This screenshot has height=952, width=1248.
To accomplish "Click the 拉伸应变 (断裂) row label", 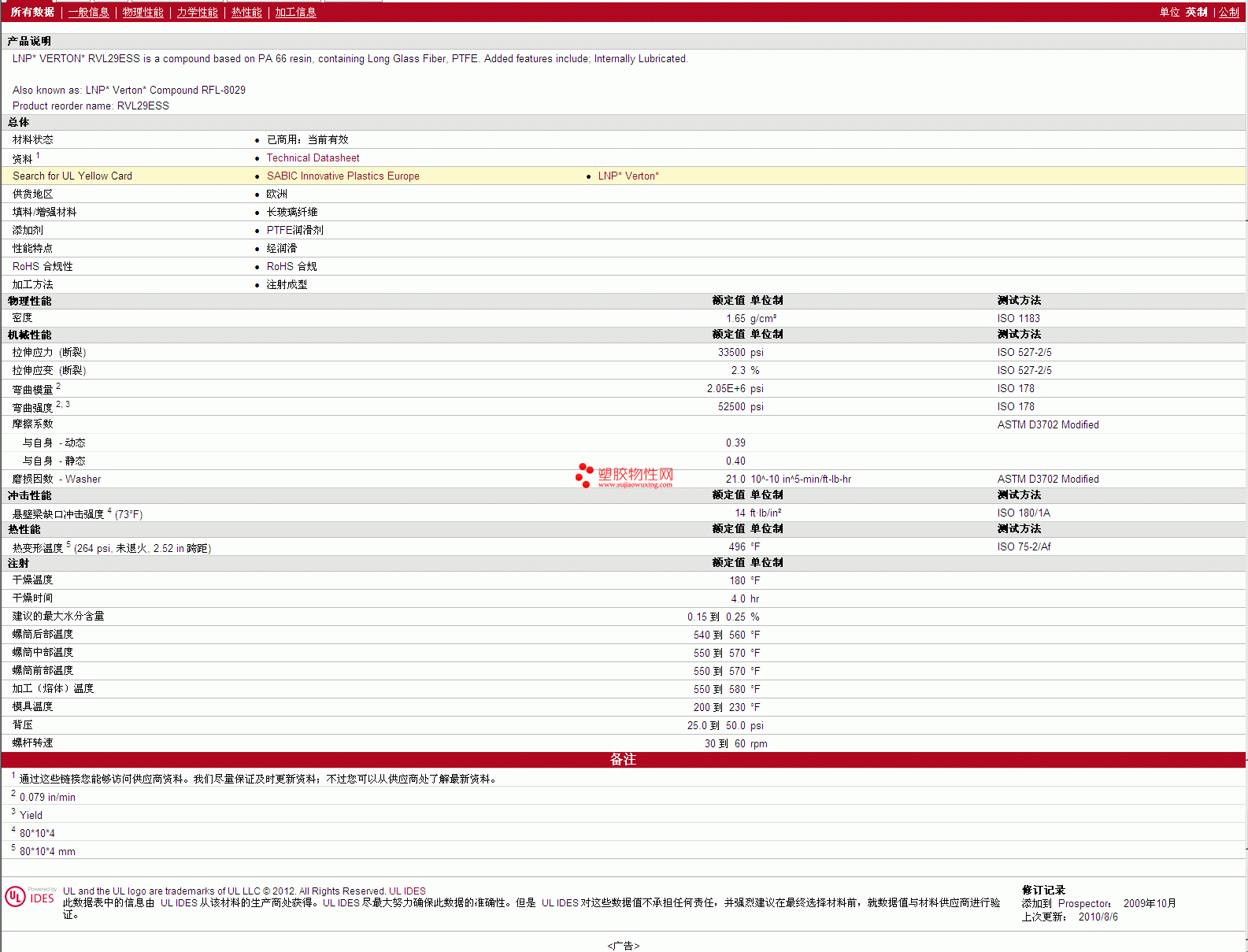I will pyautogui.click(x=49, y=370).
